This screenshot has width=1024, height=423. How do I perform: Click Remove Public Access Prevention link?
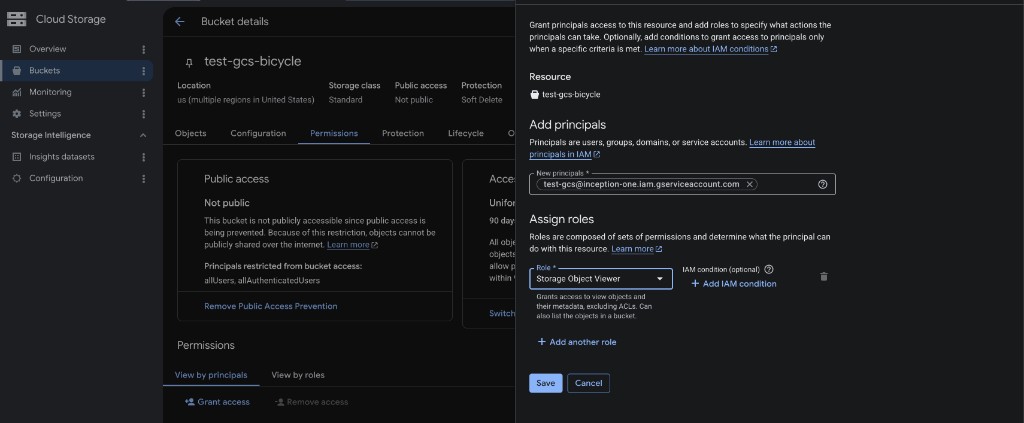[x=270, y=306]
